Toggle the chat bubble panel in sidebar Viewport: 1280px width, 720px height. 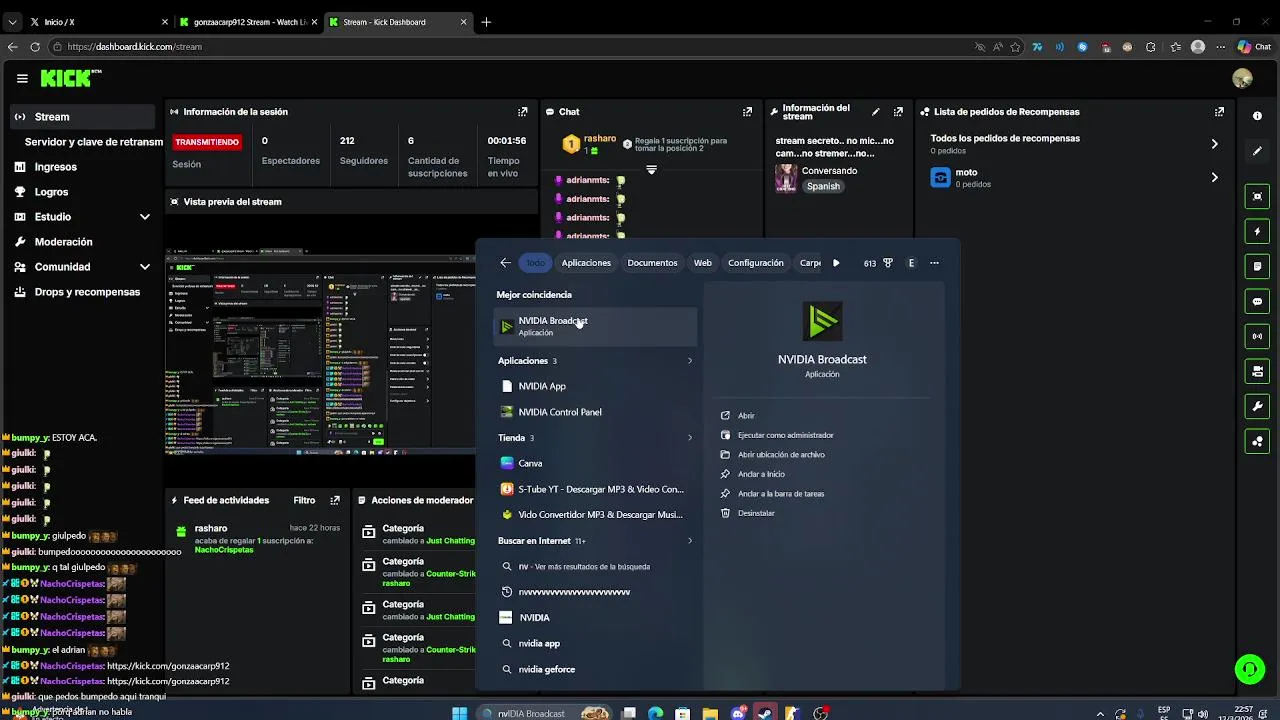point(1257,301)
